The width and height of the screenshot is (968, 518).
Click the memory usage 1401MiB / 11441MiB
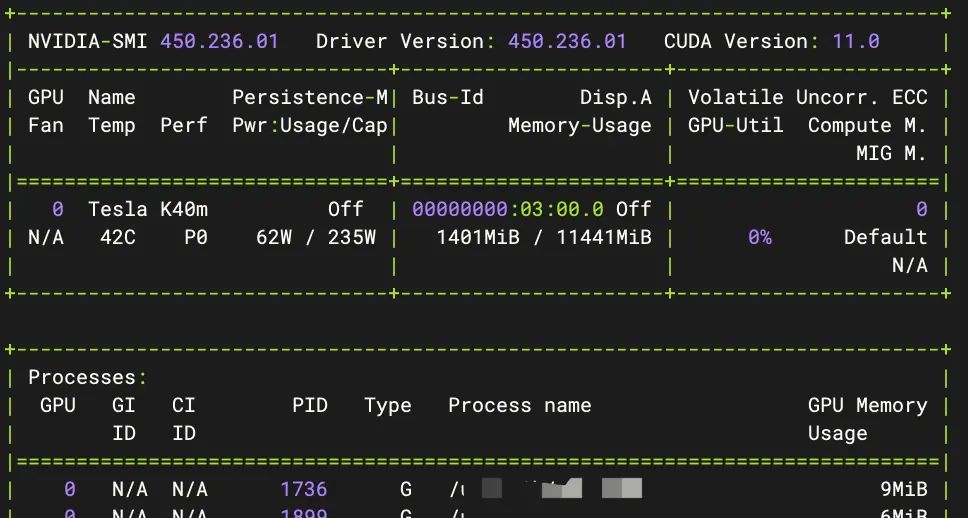543,237
